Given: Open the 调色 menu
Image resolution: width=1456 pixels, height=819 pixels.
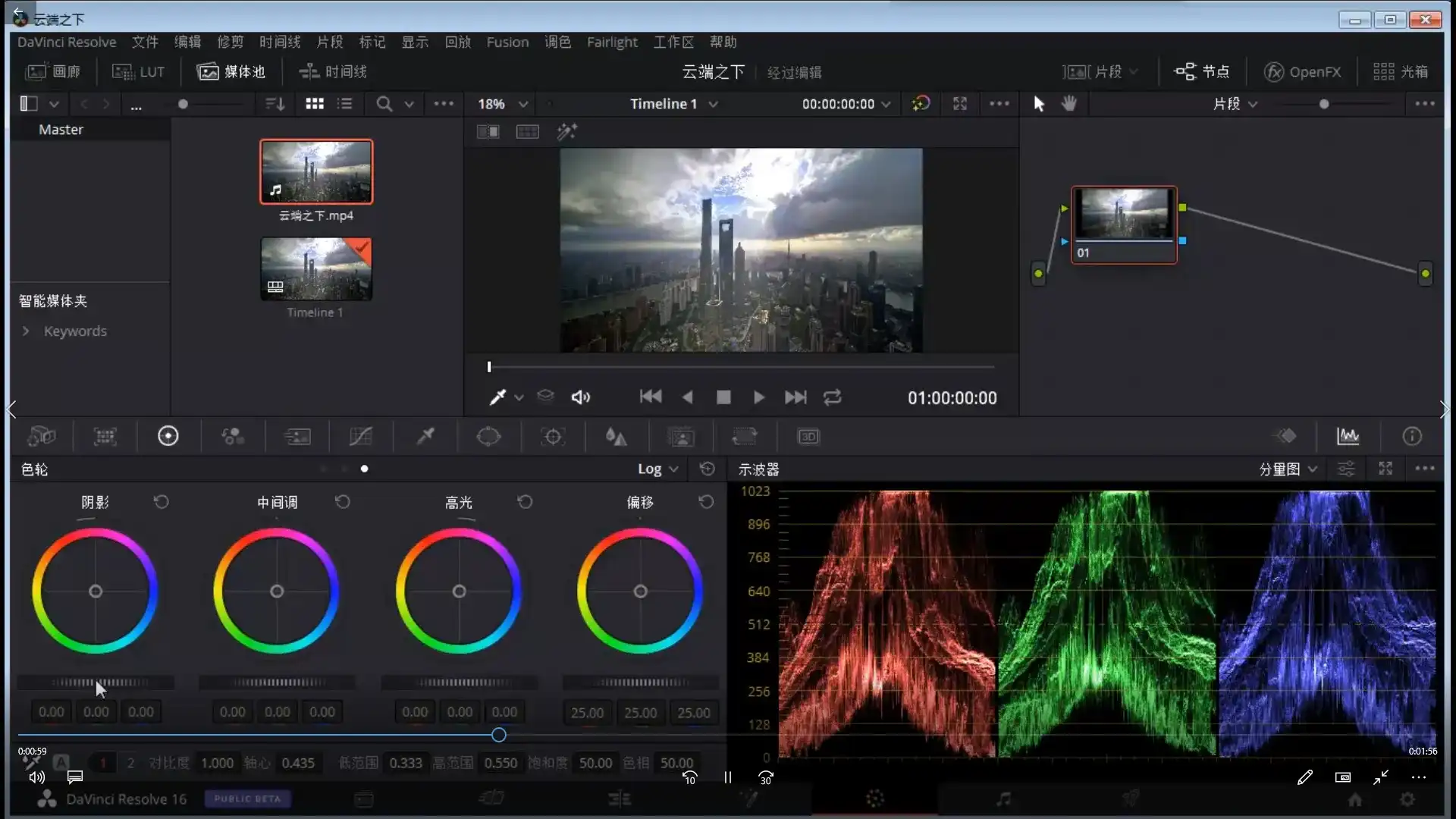Looking at the screenshot, I should click(557, 42).
